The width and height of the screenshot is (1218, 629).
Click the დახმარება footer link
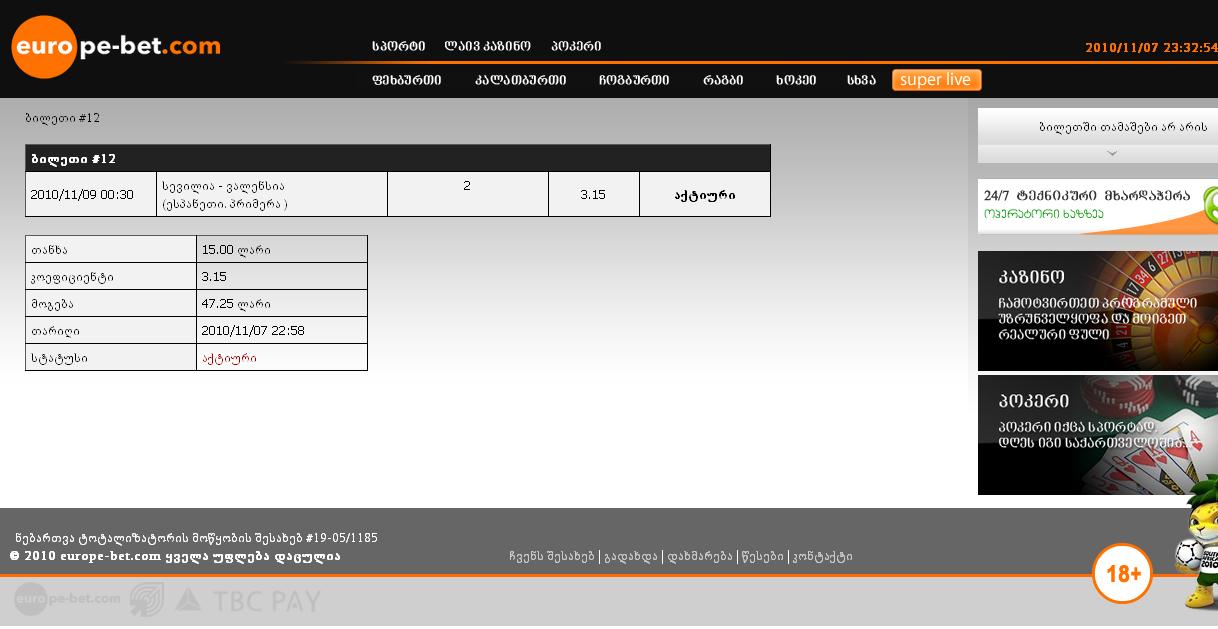point(699,557)
